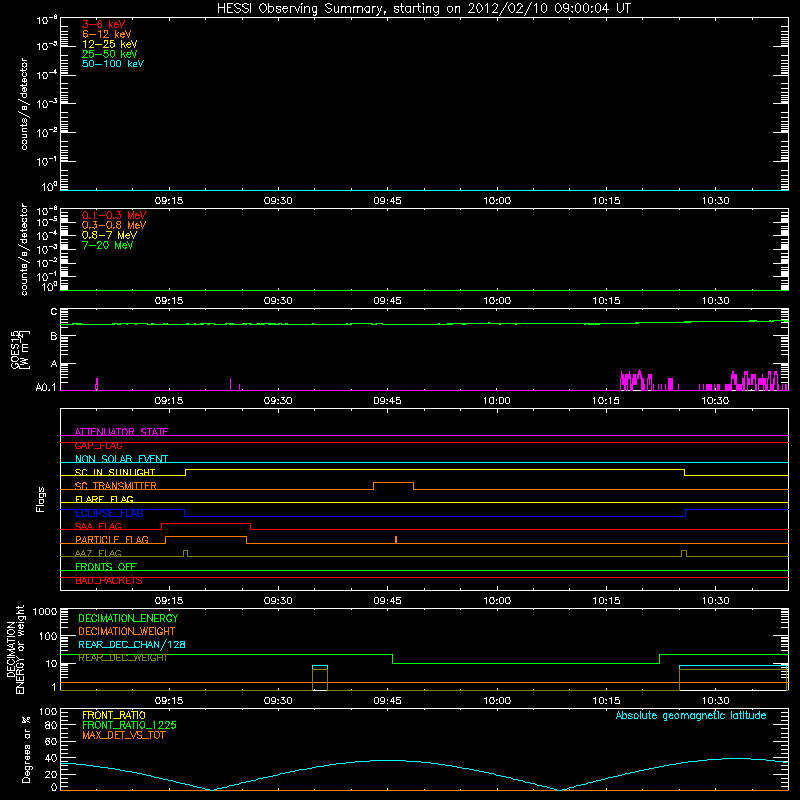The height and width of the screenshot is (800, 800).
Task: Select the PARTICLE_FLAG label
Action: 112,540
